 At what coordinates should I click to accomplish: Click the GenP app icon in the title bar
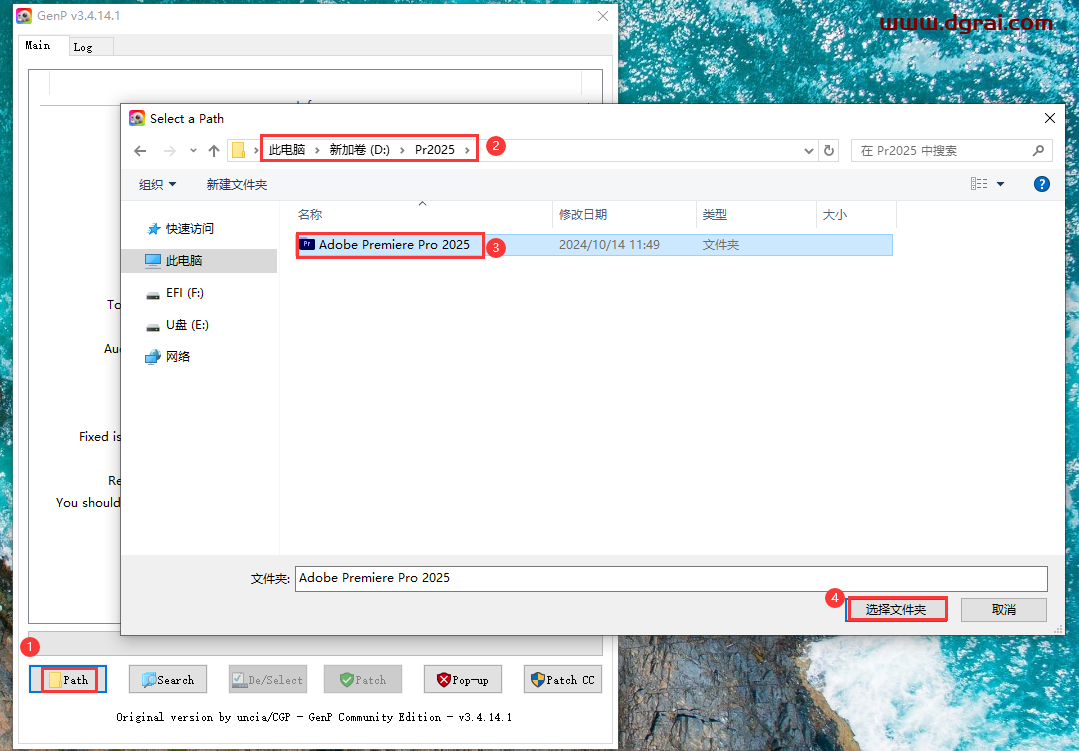click(23, 16)
